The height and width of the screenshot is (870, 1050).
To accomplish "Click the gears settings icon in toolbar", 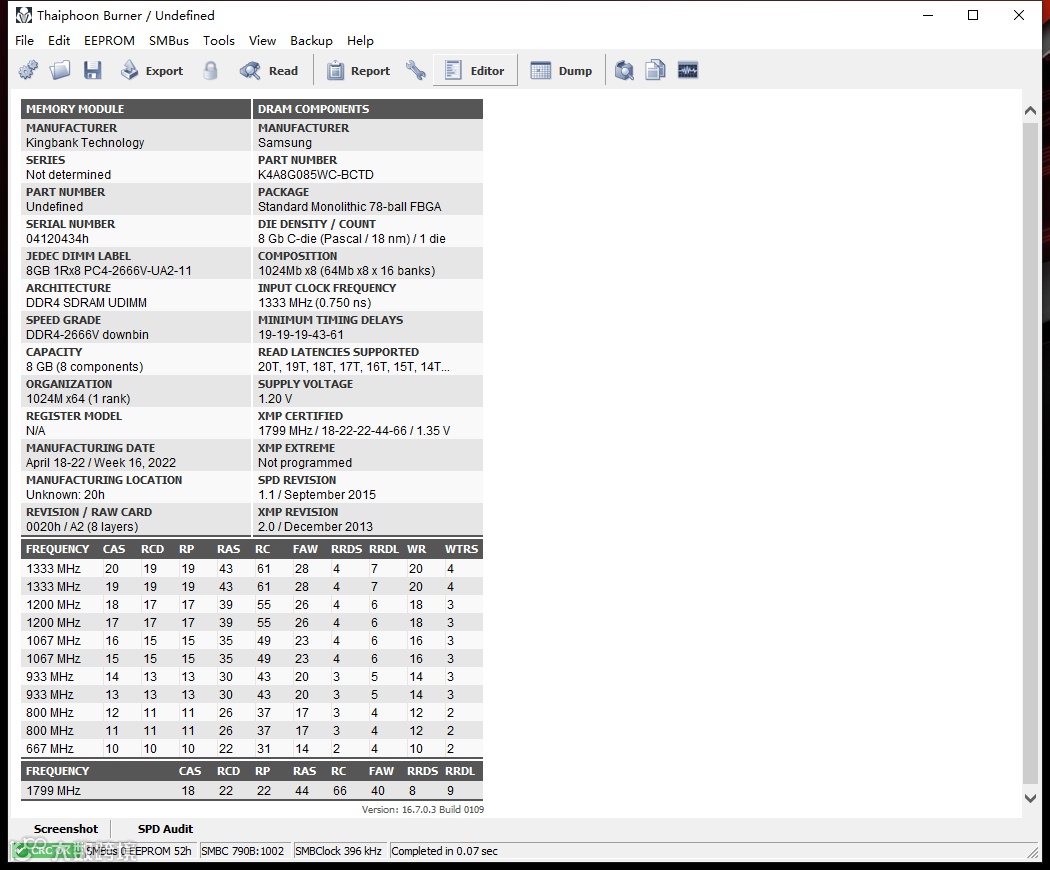I will (28, 70).
